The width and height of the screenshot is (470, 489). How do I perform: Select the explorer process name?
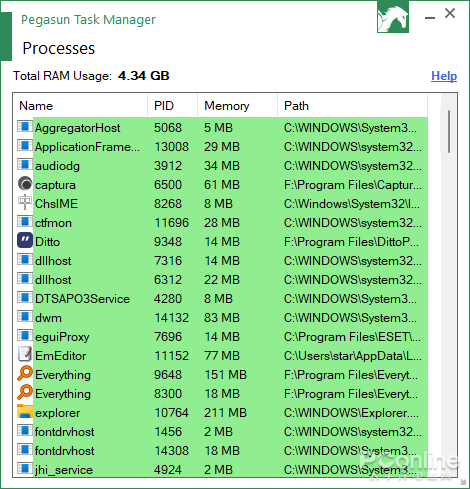click(58, 413)
